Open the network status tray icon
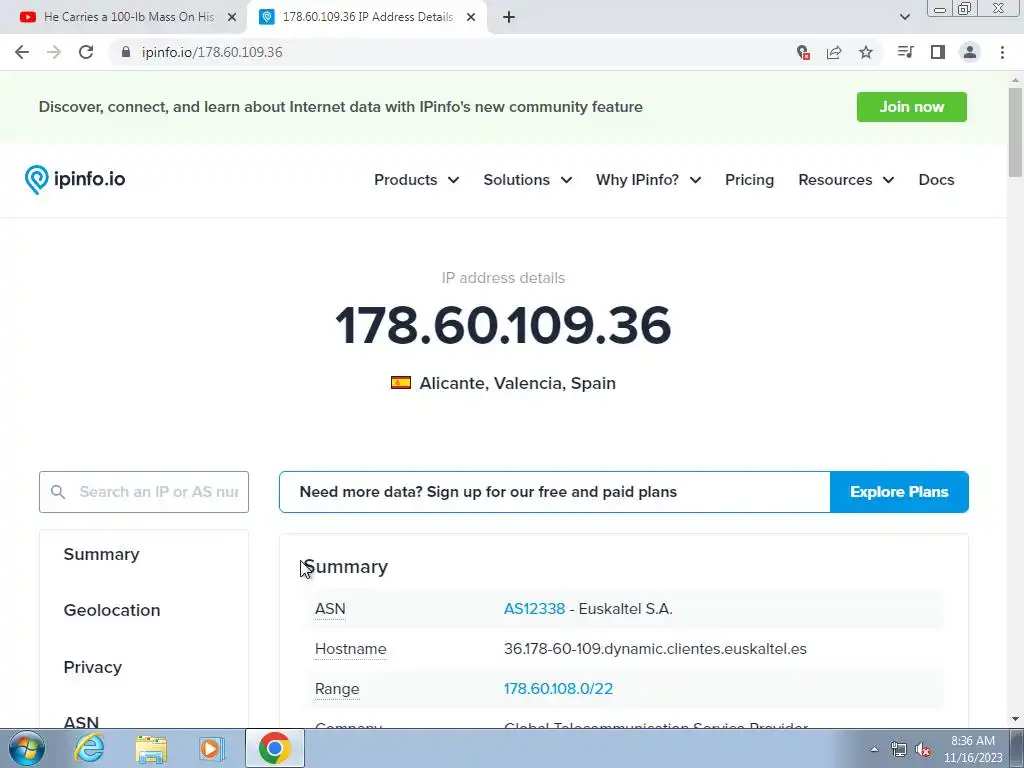The width and height of the screenshot is (1024, 768). (x=899, y=749)
